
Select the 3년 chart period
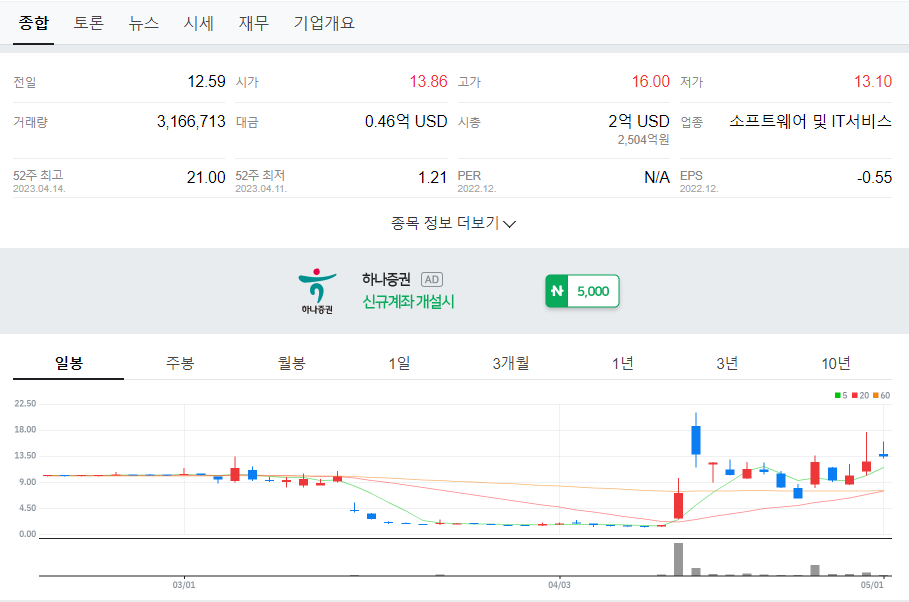[726, 364]
